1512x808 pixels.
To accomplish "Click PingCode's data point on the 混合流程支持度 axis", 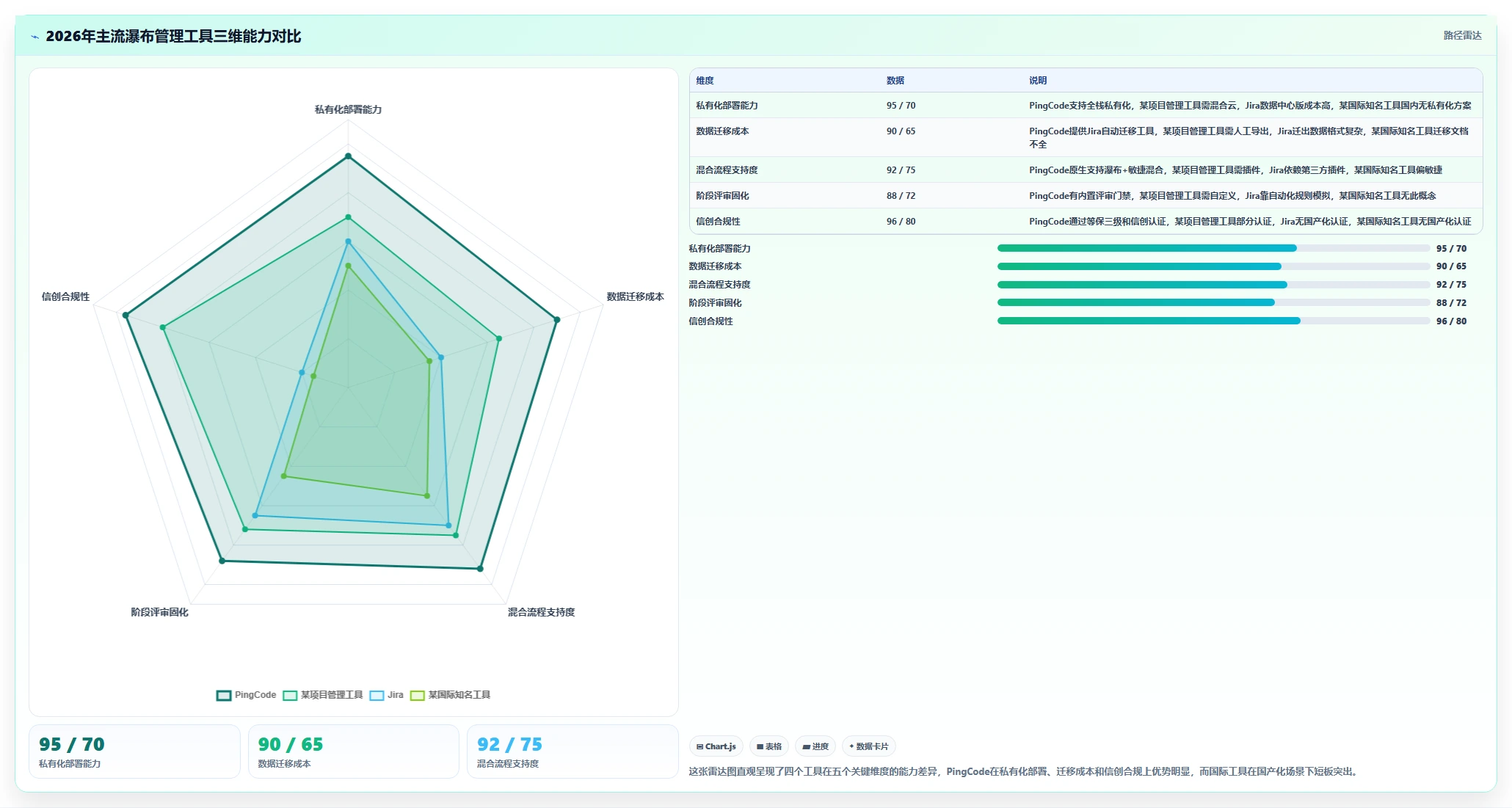I will pos(480,569).
